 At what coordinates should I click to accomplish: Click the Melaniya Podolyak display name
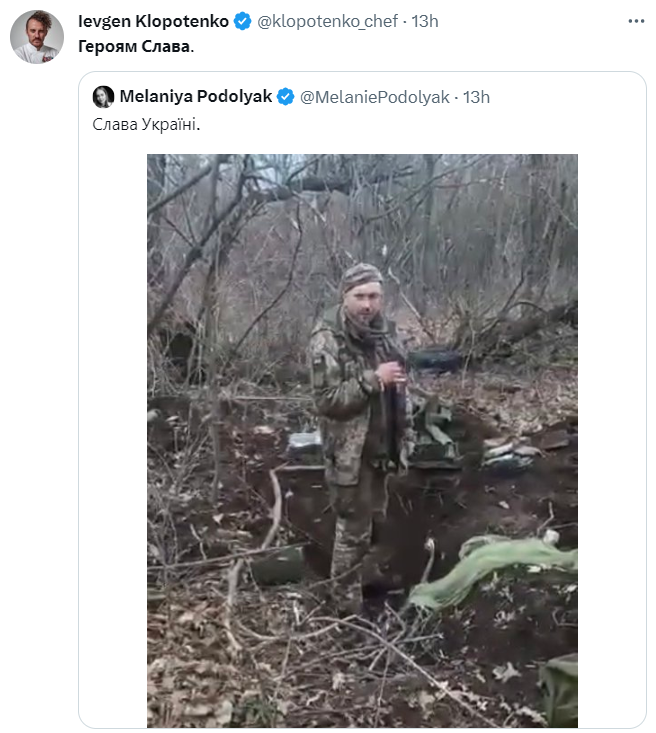click(195, 97)
